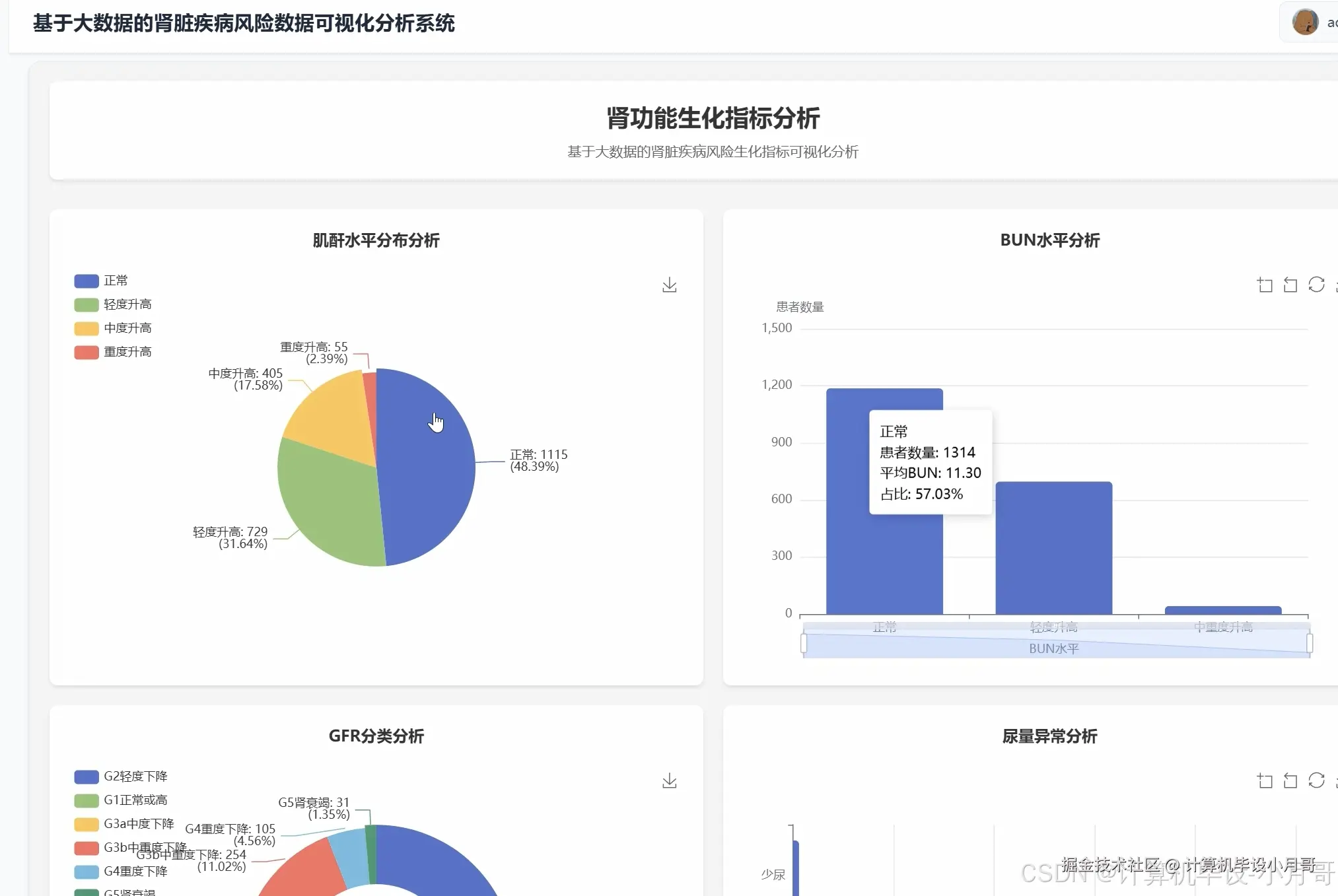The width and height of the screenshot is (1338, 896).
Task: Click zoom reset icon on BUN chart
Action: [x=1290, y=285]
